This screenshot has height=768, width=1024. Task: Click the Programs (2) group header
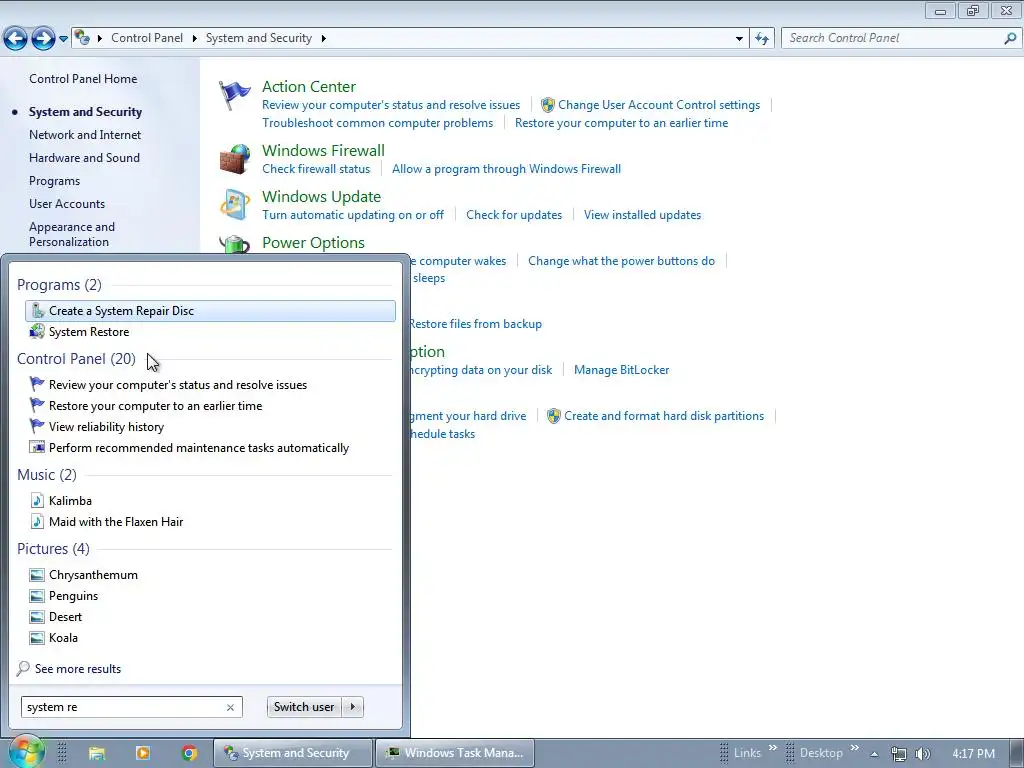point(59,285)
